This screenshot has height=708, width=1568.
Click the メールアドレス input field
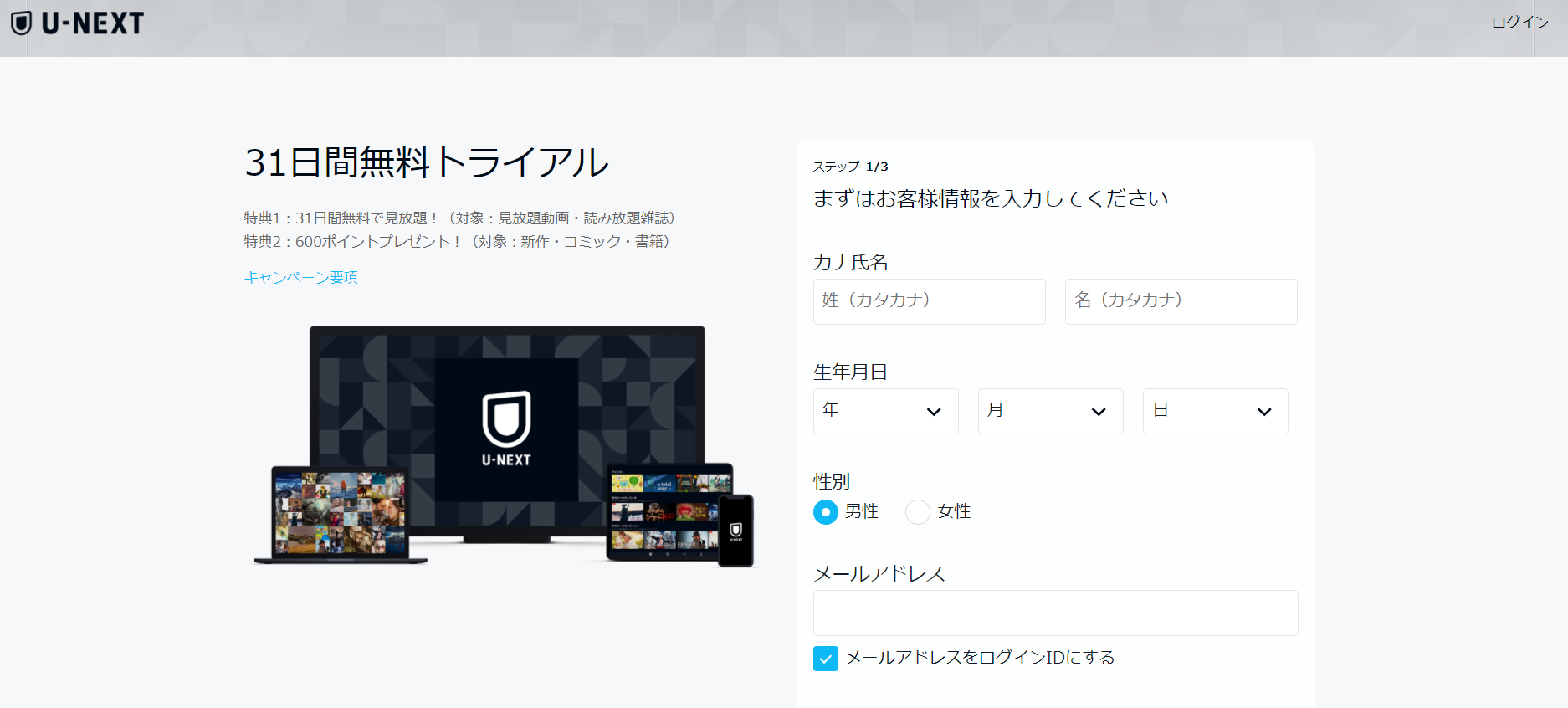pos(1055,613)
